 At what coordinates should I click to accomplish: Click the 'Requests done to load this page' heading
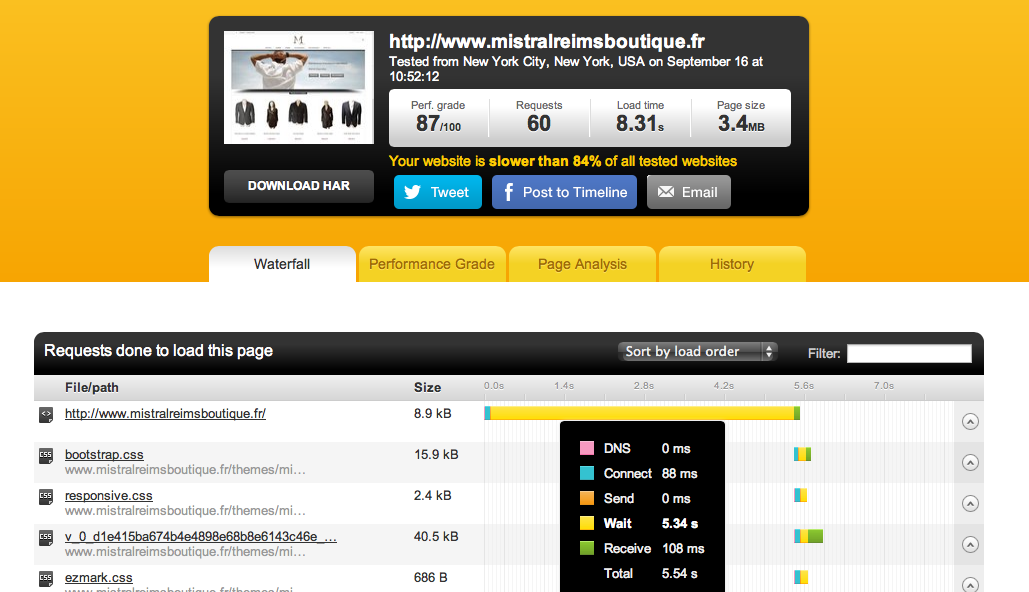pyautogui.click(x=158, y=350)
